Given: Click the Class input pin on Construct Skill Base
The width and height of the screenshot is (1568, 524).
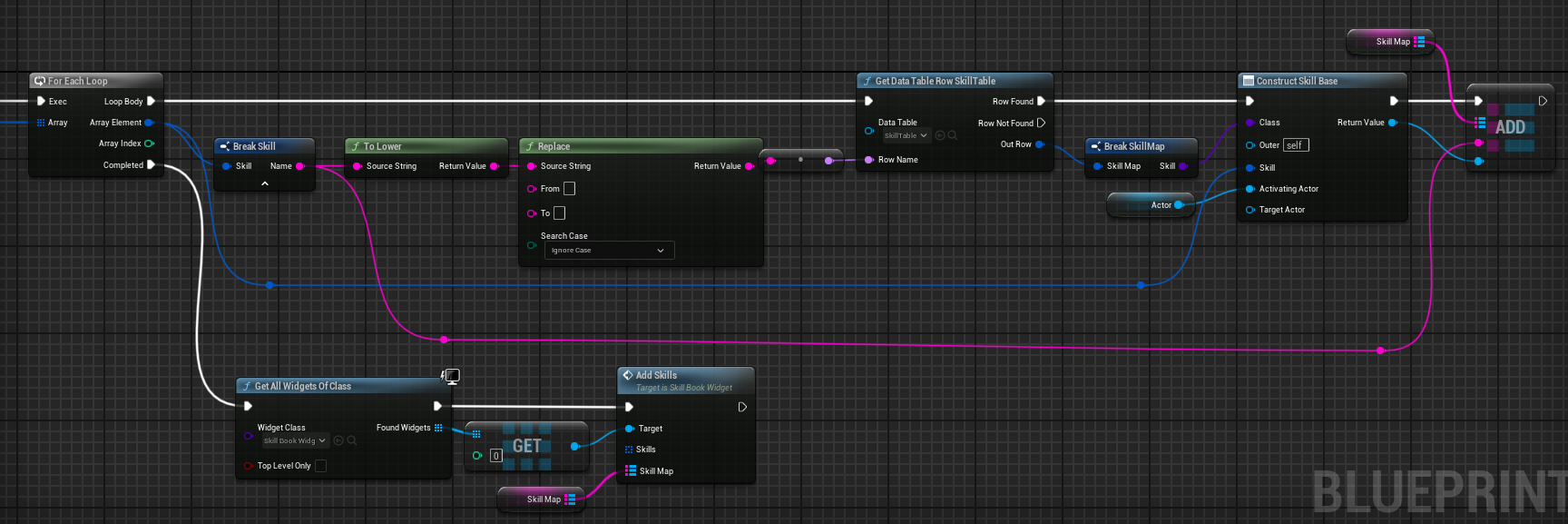Looking at the screenshot, I should 1250,123.
